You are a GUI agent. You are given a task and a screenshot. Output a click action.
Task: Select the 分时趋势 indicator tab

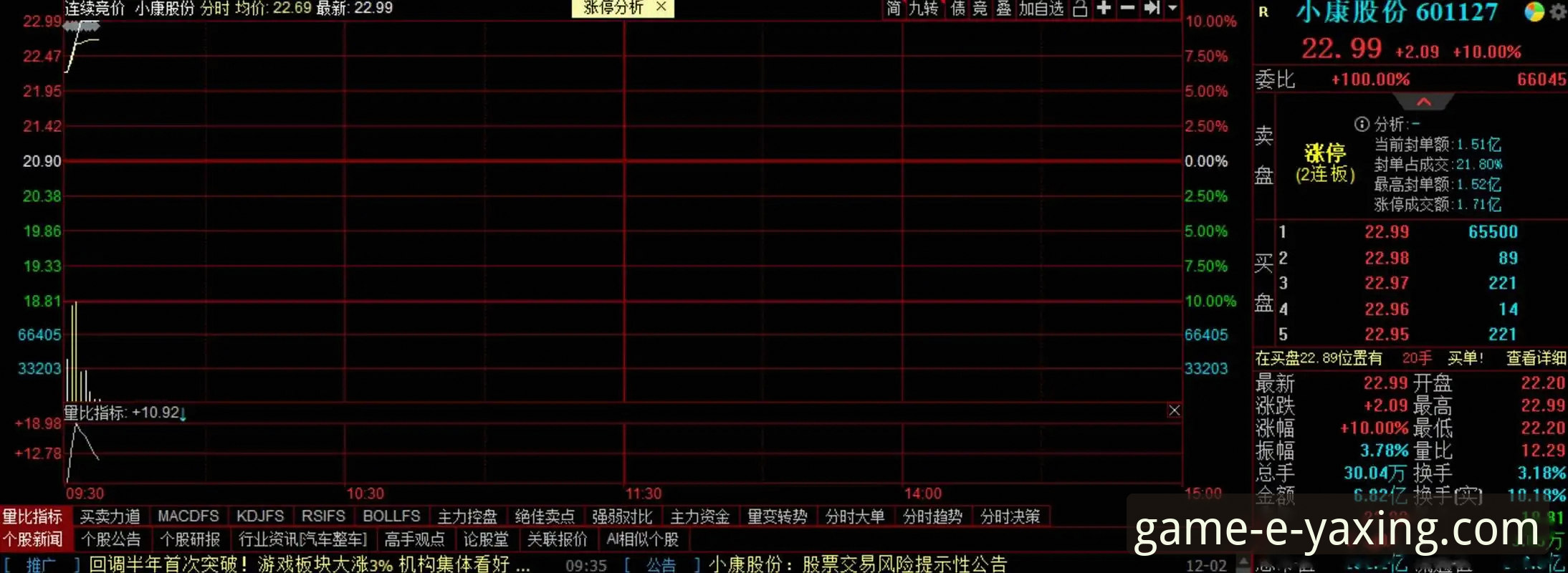point(932,516)
